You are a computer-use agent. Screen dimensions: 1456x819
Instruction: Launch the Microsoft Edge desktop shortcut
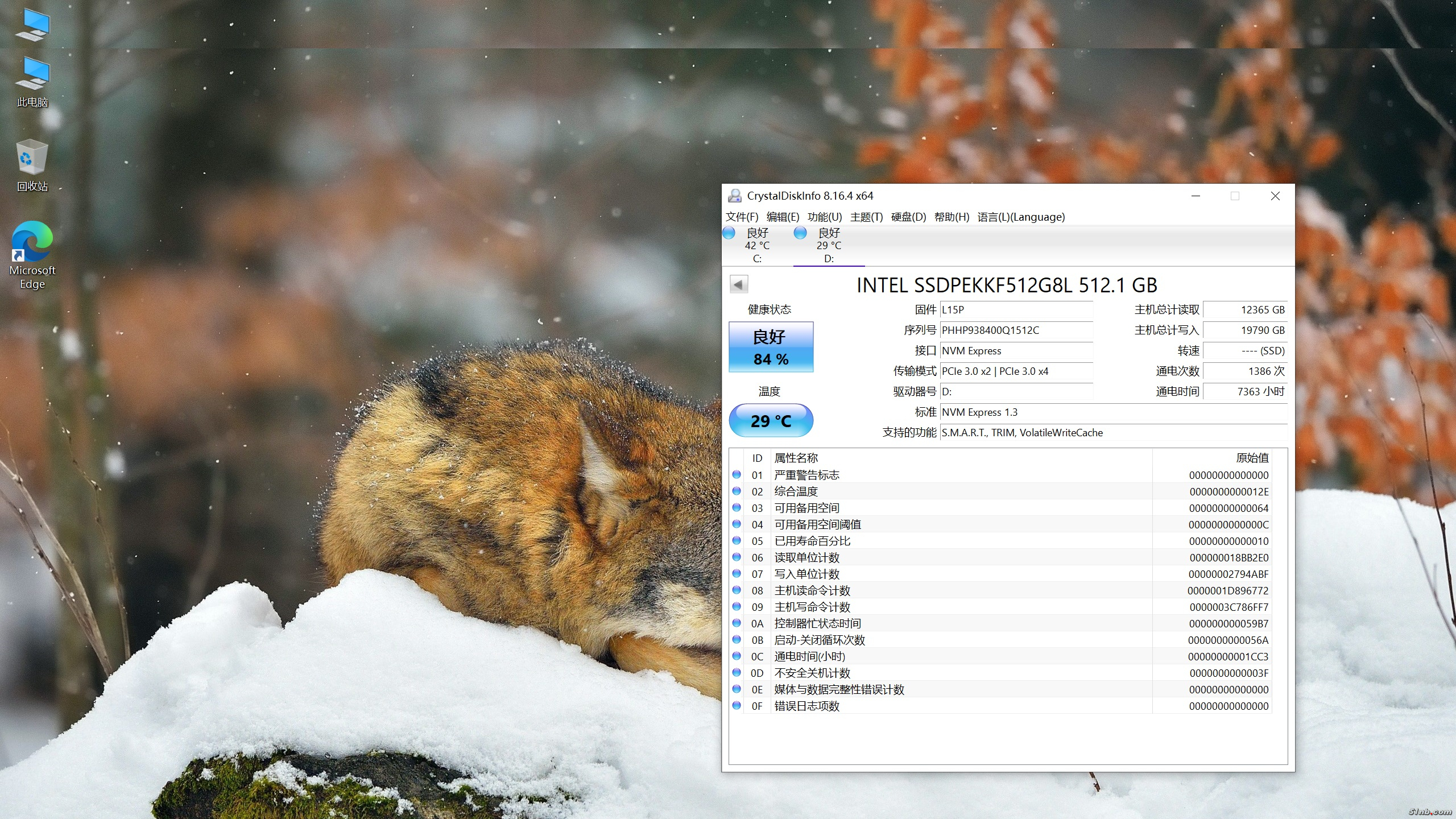32,255
